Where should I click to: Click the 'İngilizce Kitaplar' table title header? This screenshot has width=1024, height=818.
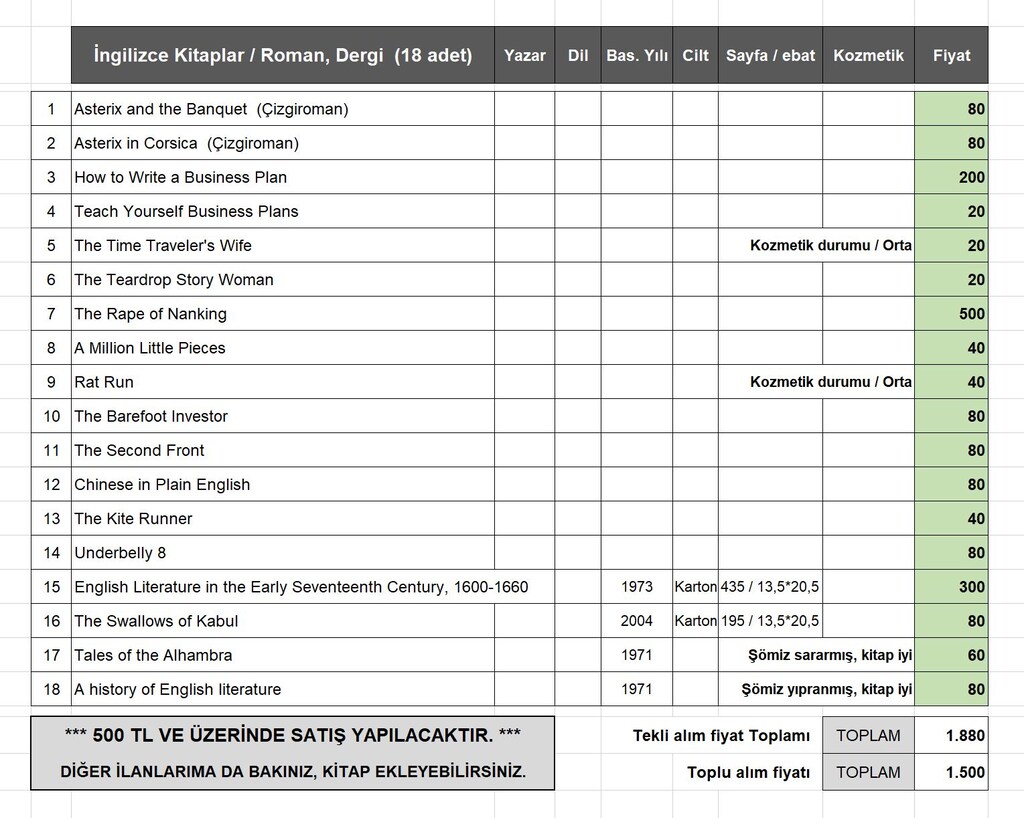pyautogui.click(x=283, y=55)
